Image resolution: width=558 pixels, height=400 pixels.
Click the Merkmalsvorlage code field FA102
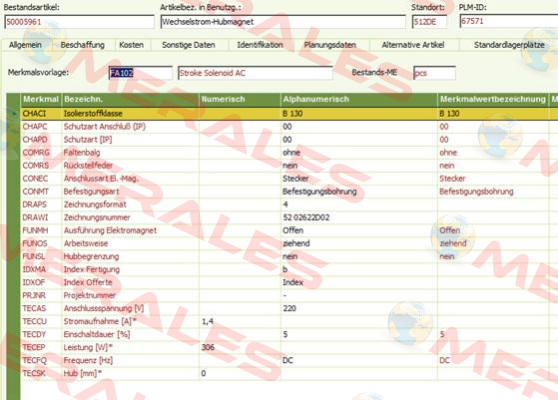click(x=141, y=73)
